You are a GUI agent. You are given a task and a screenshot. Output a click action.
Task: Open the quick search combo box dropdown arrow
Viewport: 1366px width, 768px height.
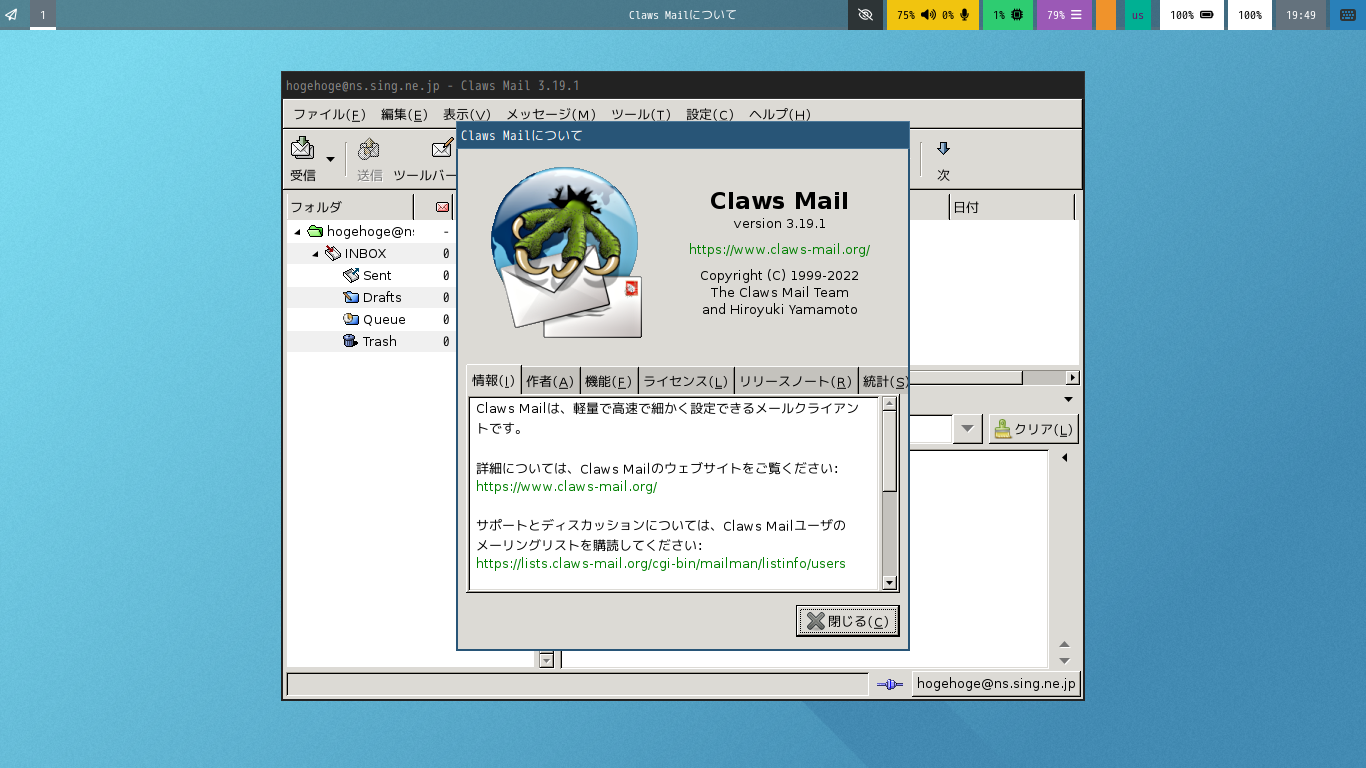(x=967, y=429)
